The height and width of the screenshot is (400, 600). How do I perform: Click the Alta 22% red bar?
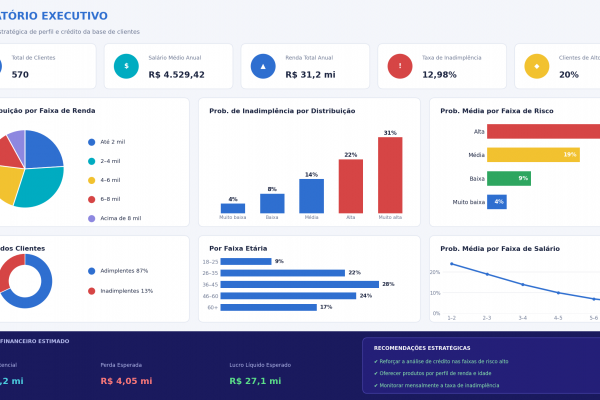pos(351,186)
